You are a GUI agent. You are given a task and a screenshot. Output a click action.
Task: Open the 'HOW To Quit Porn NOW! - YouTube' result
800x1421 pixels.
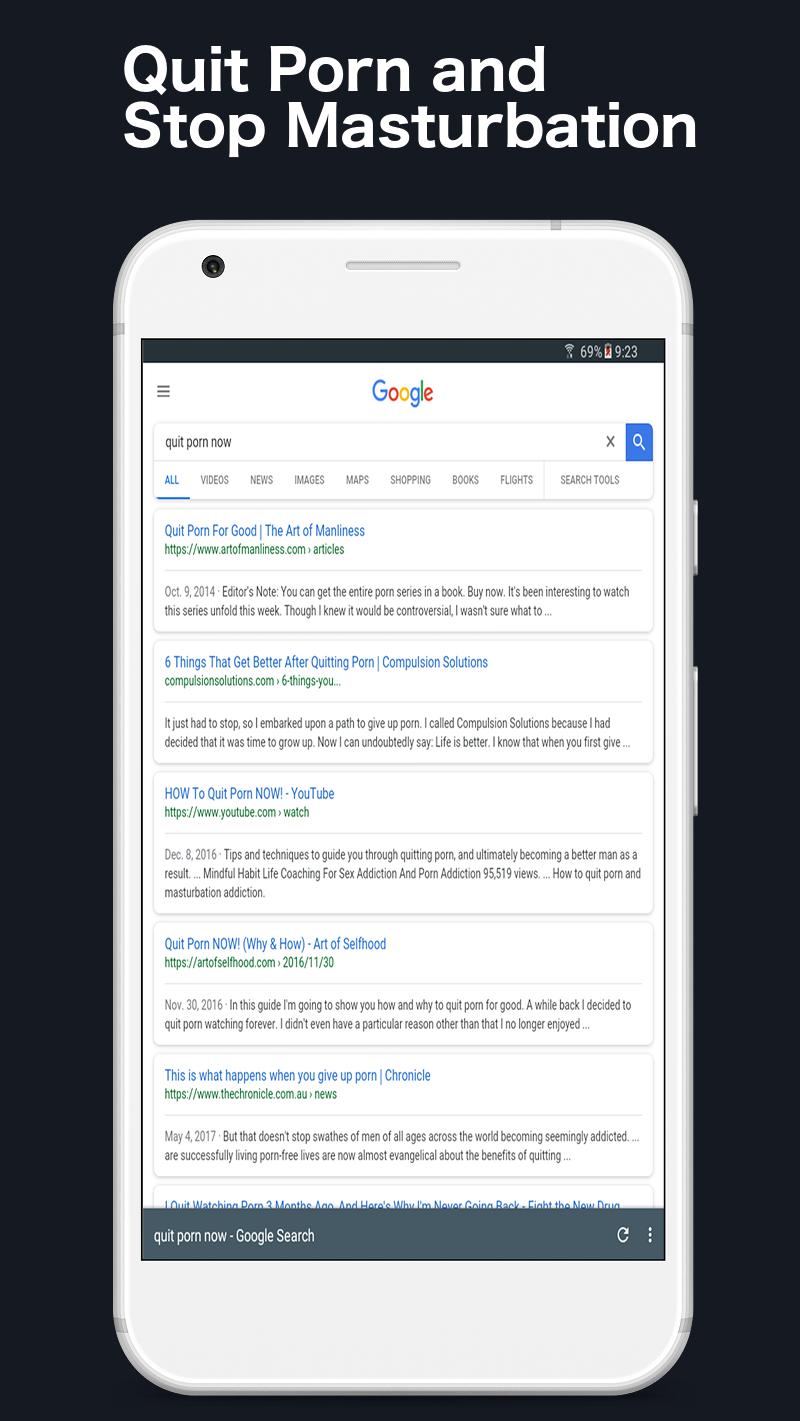pos(249,794)
